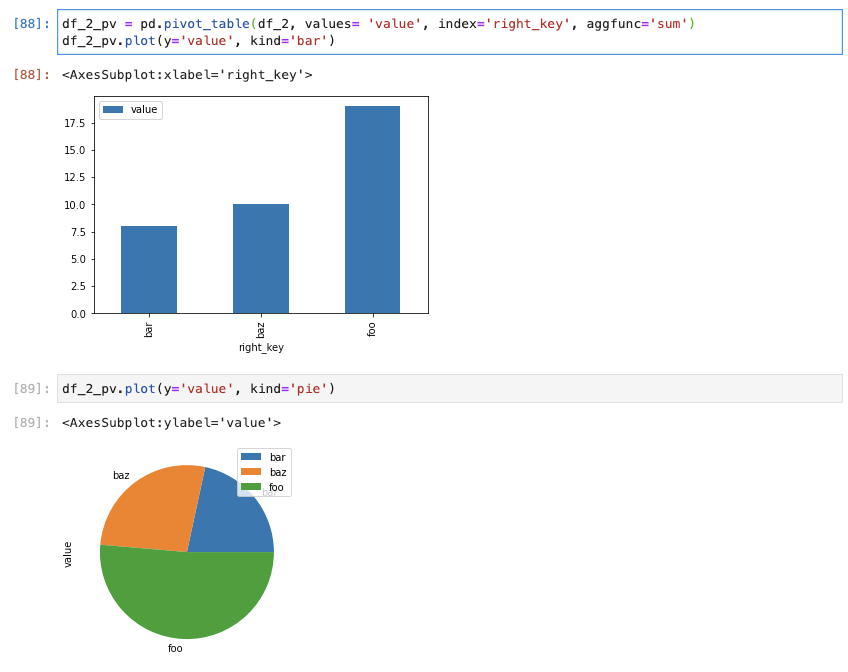Click the 'foo' x-axis tick label in bar chart
848x672 pixels.
[x=372, y=329]
